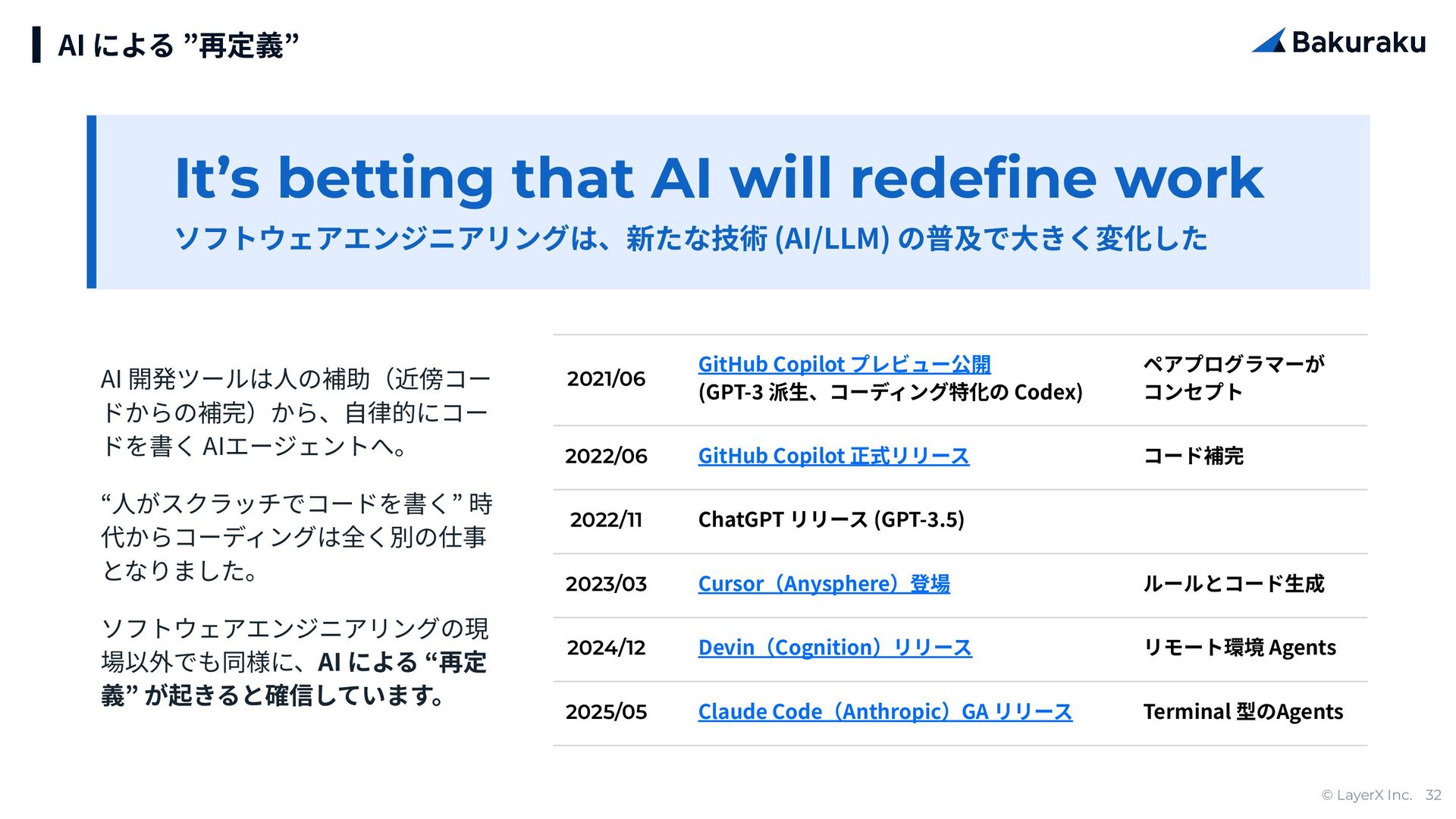Click the 2022/06 date cell
Image resolution: width=1456 pixels, height=819 pixels.
click(x=606, y=457)
